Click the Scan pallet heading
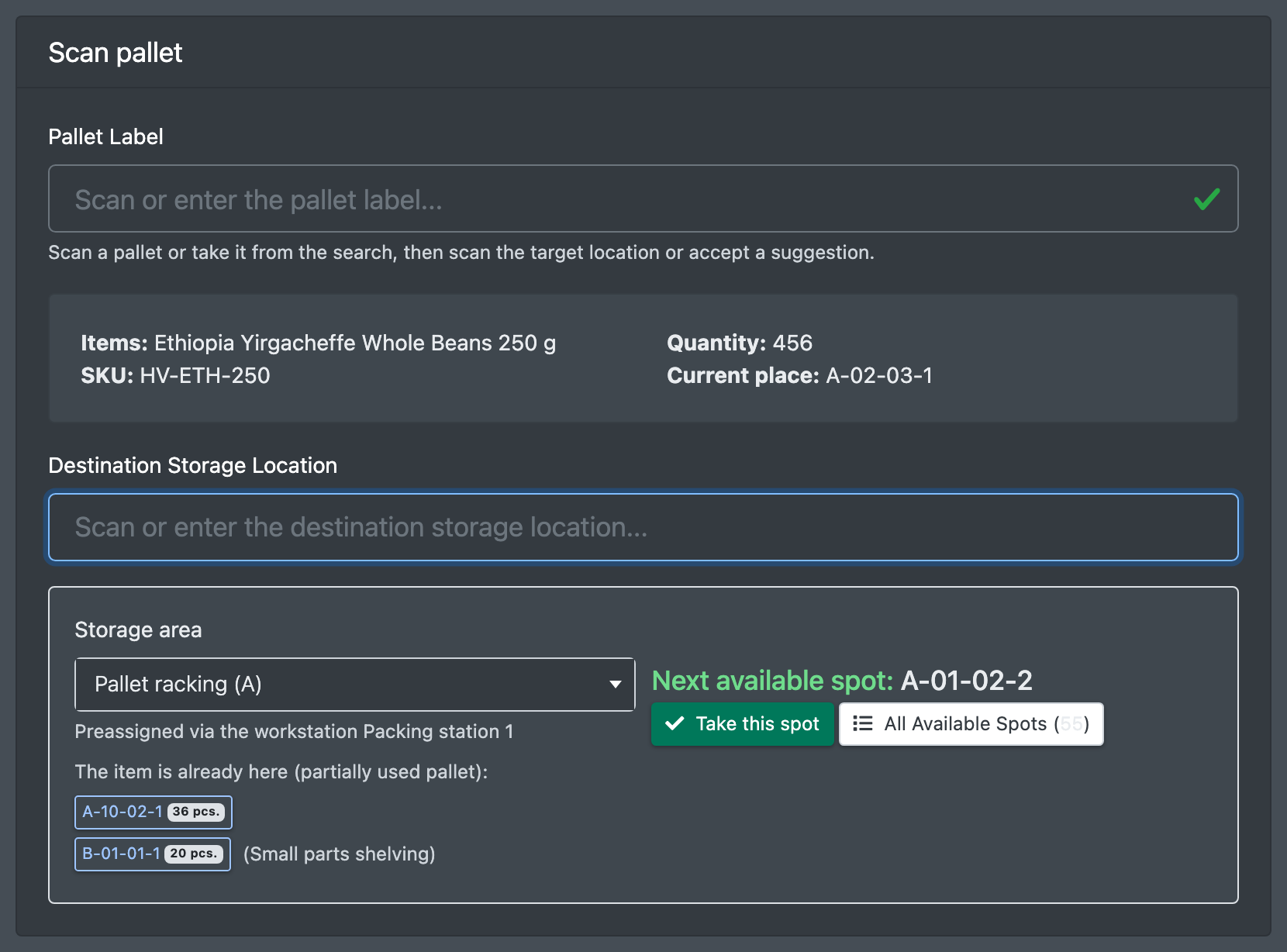 [x=116, y=53]
